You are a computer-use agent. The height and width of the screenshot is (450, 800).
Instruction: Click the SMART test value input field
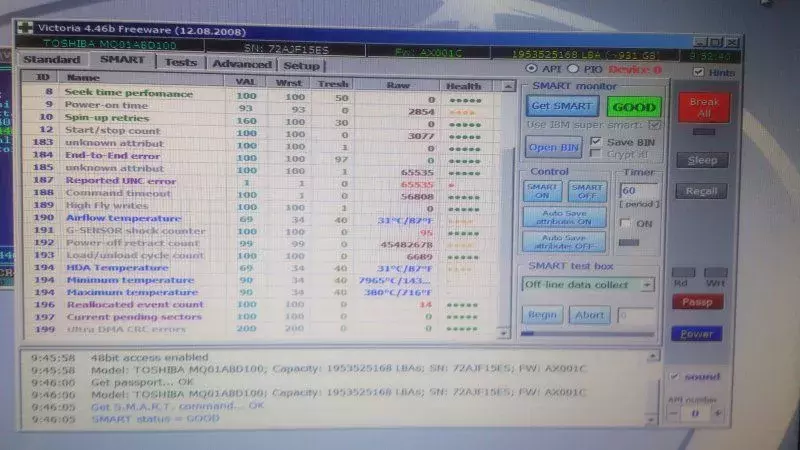(635, 316)
